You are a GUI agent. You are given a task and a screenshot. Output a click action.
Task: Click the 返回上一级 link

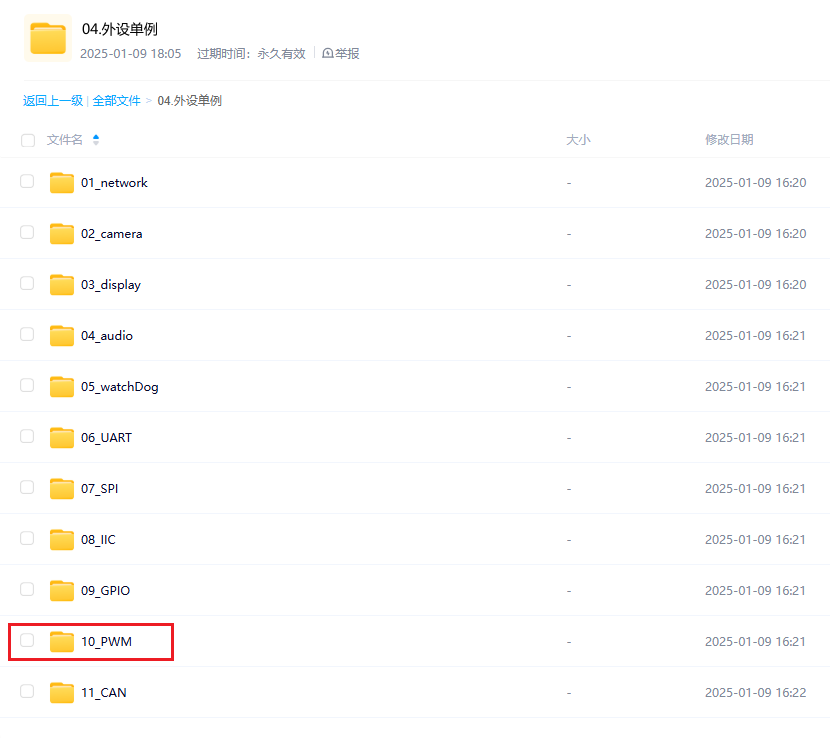pos(52,100)
